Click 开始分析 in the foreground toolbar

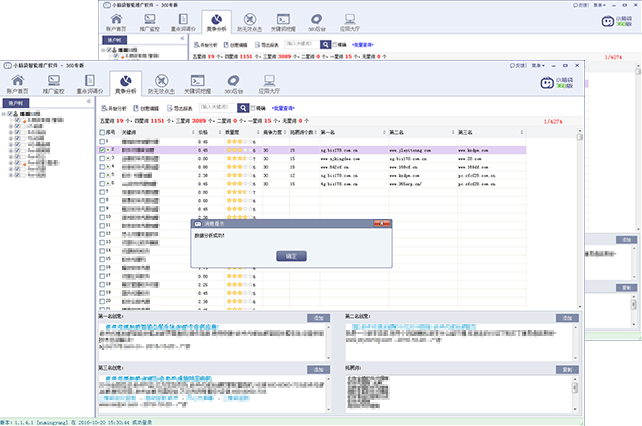(x=116, y=107)
